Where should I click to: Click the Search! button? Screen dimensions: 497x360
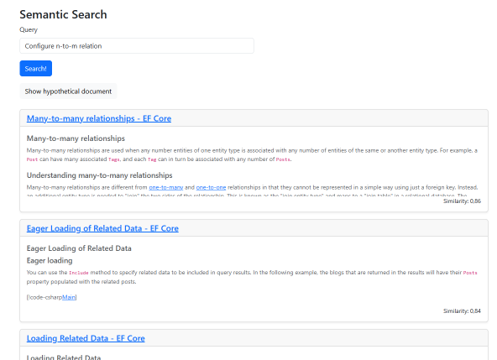[x=36, y=68]
